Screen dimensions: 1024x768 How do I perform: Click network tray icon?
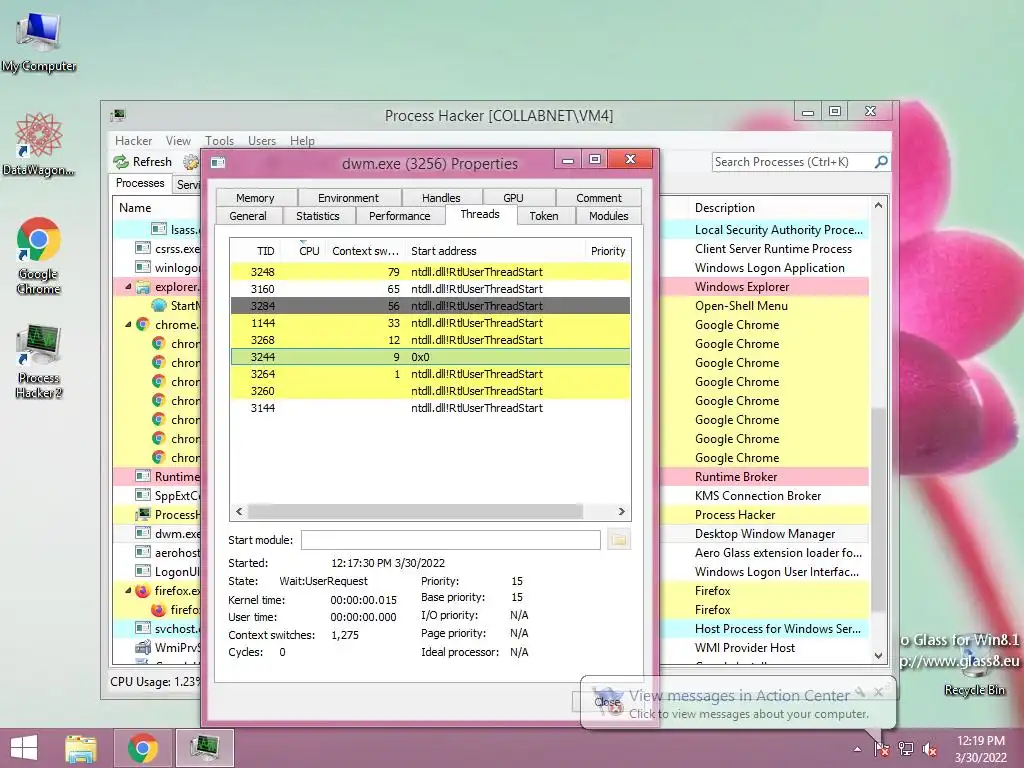point(906,749)
